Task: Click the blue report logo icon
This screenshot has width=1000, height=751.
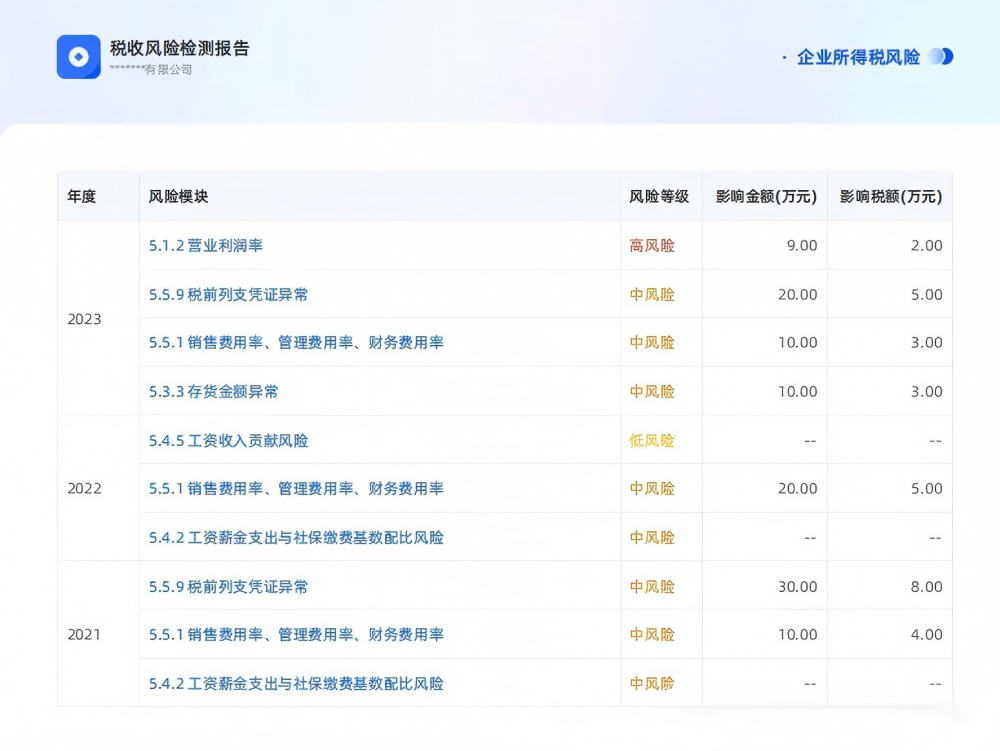Action: click(78, 57)
